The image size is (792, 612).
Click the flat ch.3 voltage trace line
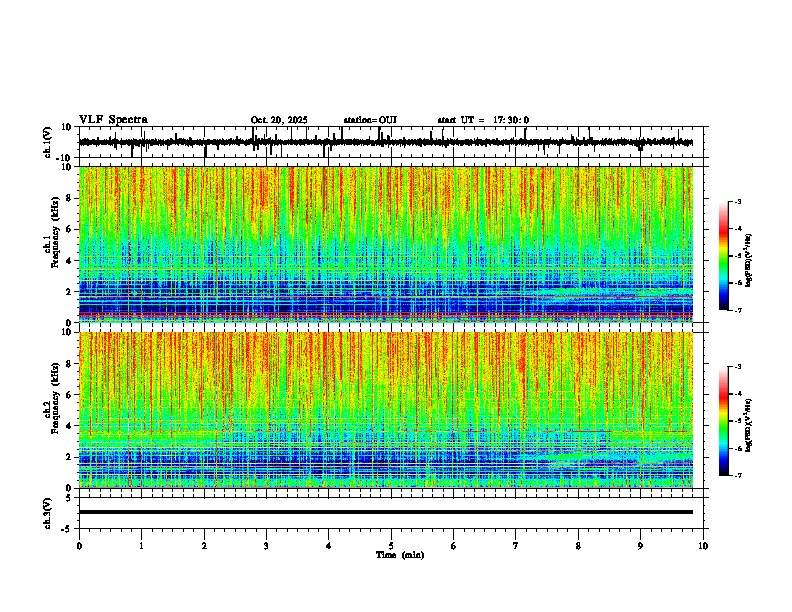pyautogui.click(x=386, y=512)
